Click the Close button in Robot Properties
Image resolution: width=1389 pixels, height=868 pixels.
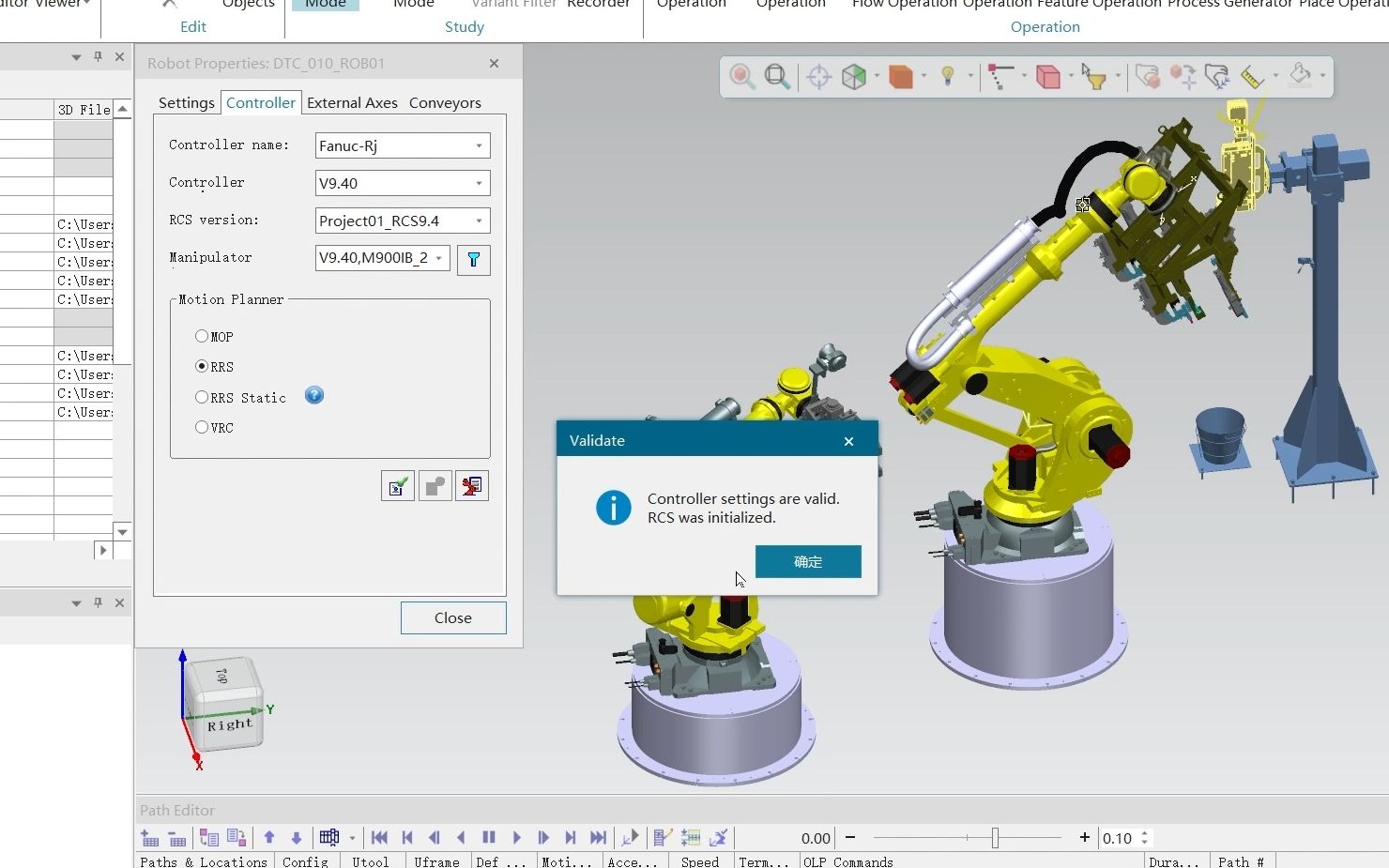[452, 617]
